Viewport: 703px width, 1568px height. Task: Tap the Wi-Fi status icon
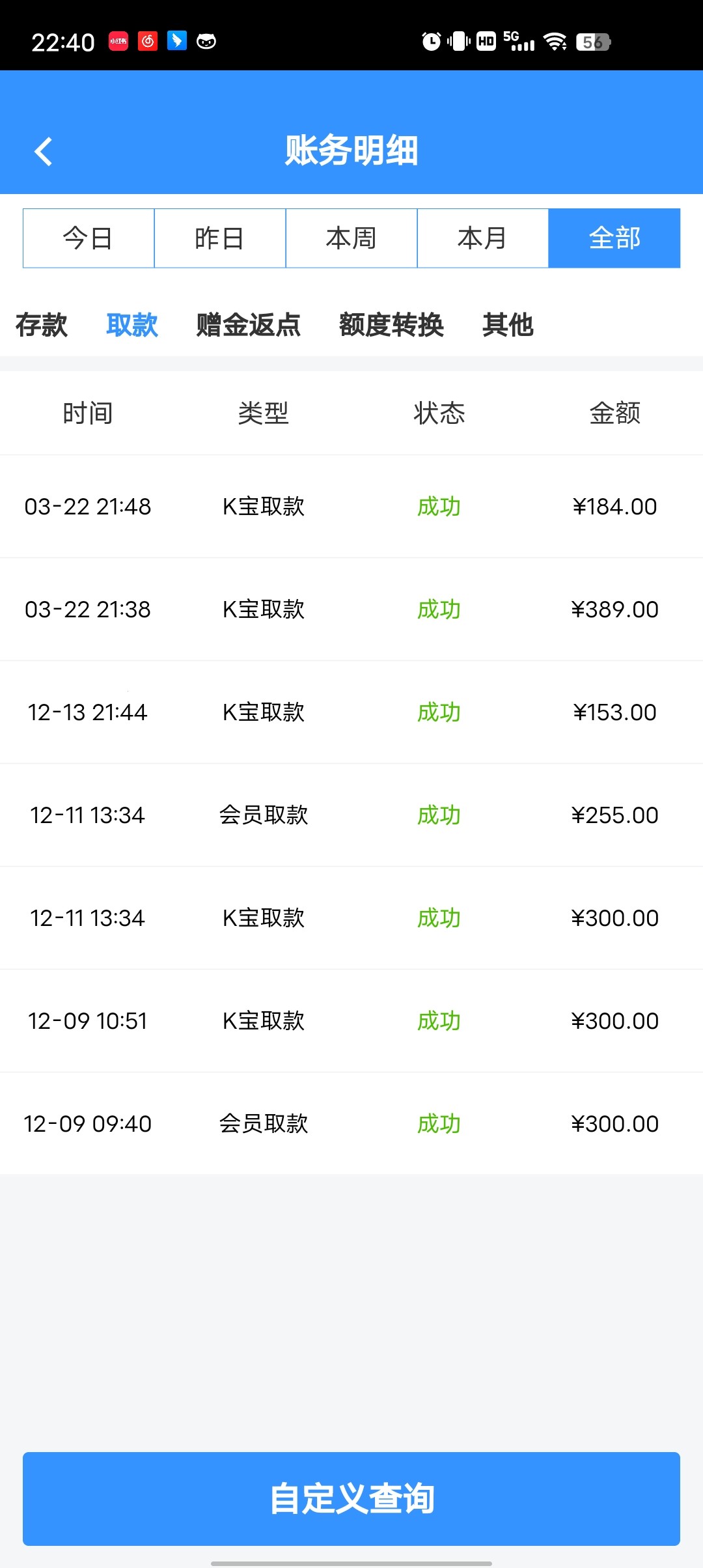555,42
